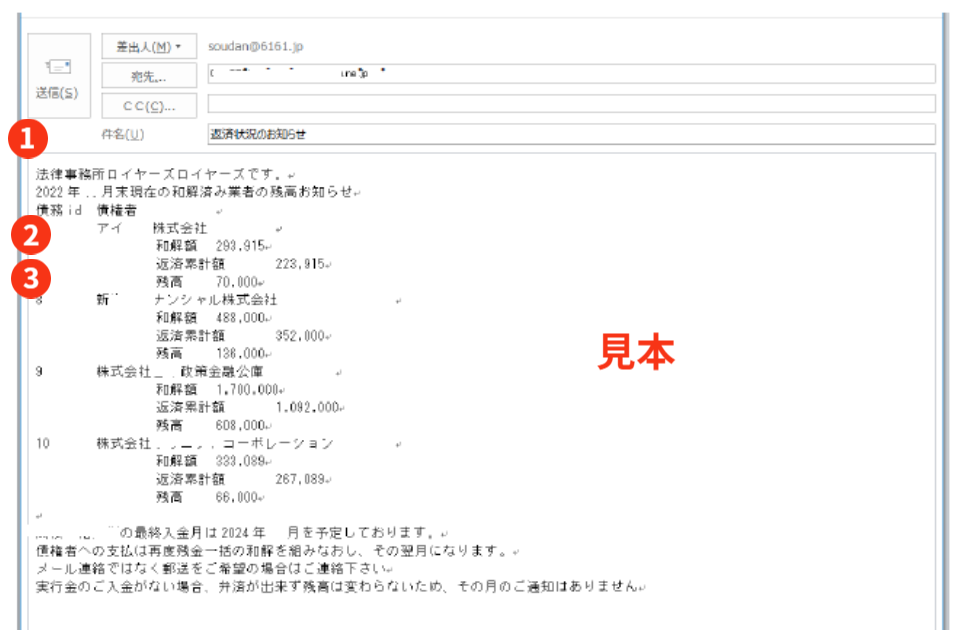This screenshot has height=630, width=980.
Task: Click 和解額 293,915 line
Action: coord(213,246)
